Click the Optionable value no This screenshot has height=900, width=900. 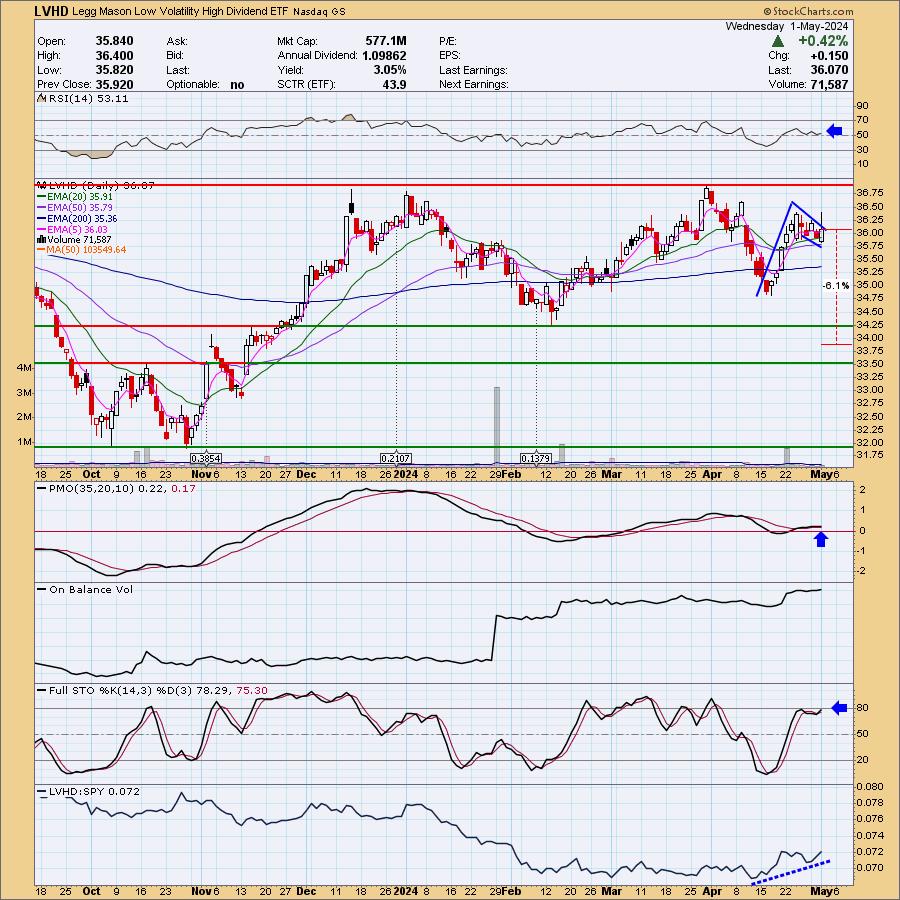pyautogui.click(x=237, y=84)
